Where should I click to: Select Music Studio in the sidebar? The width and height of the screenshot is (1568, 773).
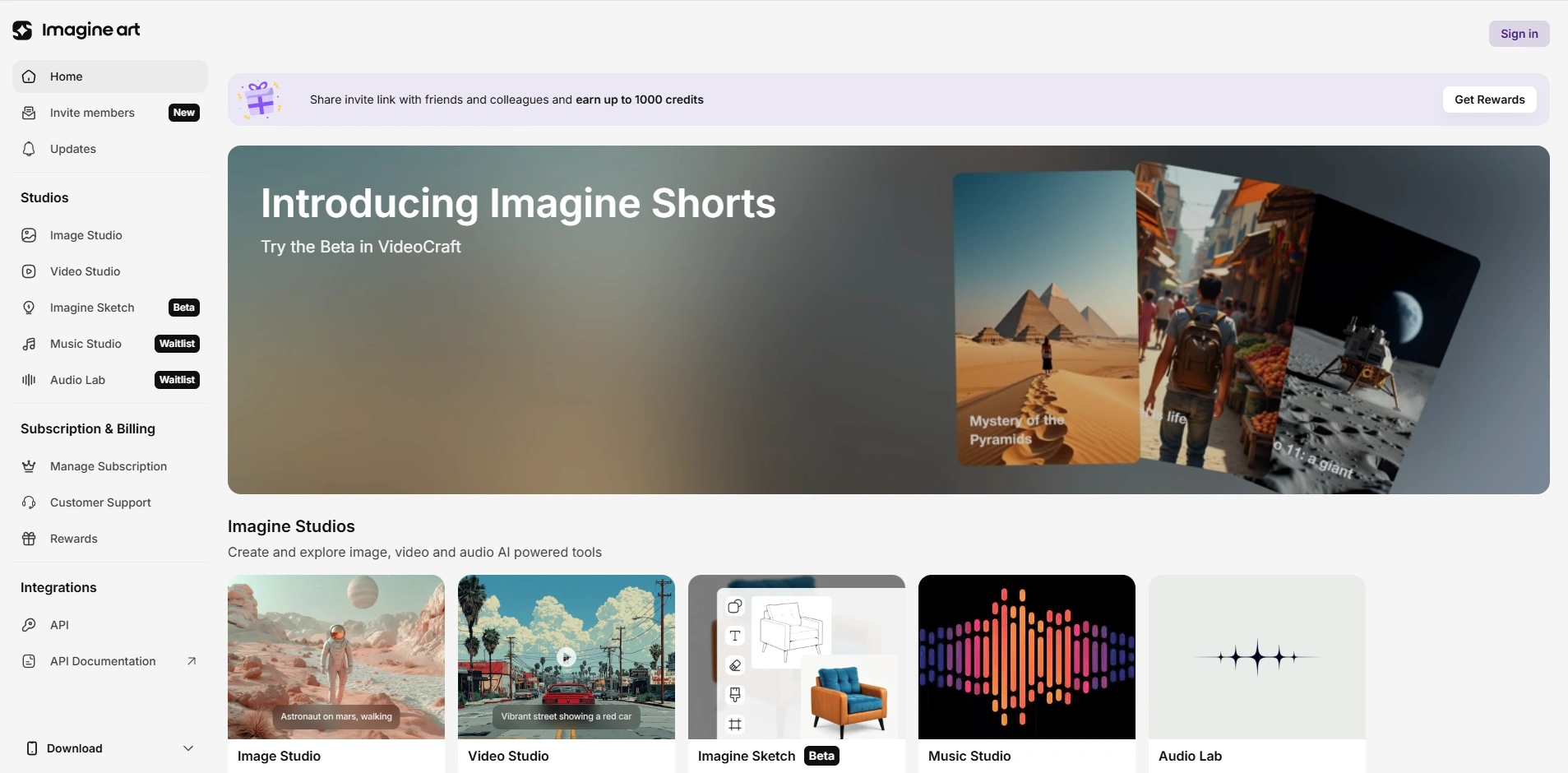(110, 344)
